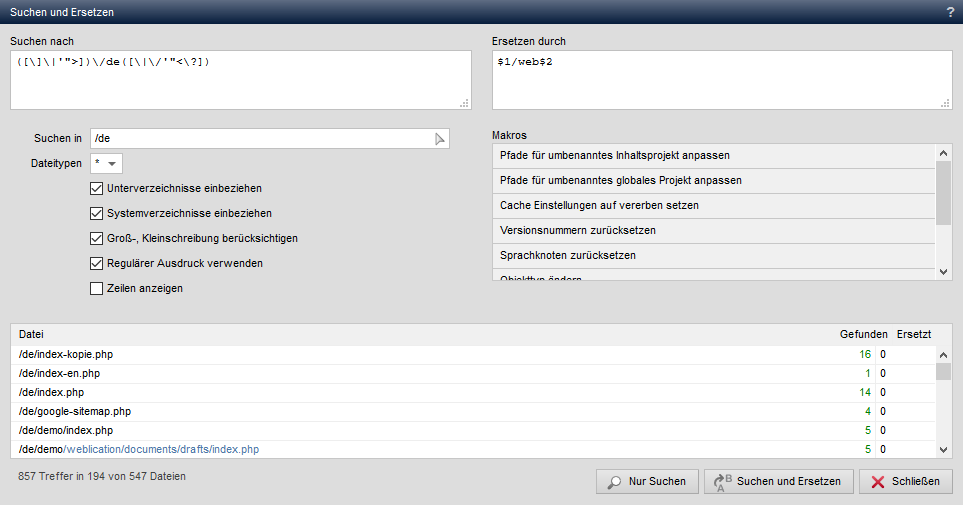The width and height of the screenshot is (963, 505).
Task: Click the Suchen und Ersetzen button
Action: tap(779, 482)
